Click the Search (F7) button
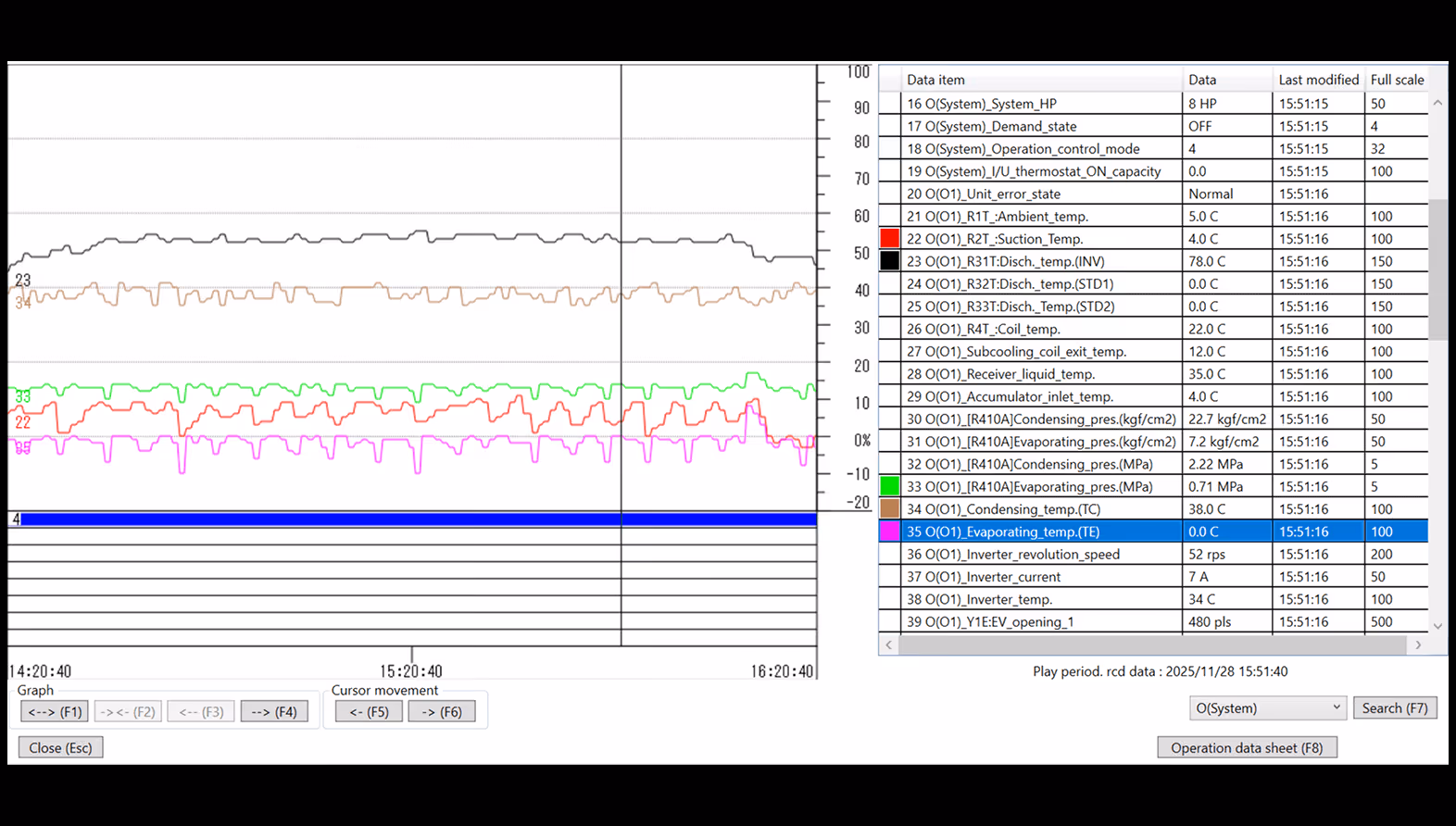Image resolution: width=1456 pixels, height=826 pixels. pos(1395,708)
